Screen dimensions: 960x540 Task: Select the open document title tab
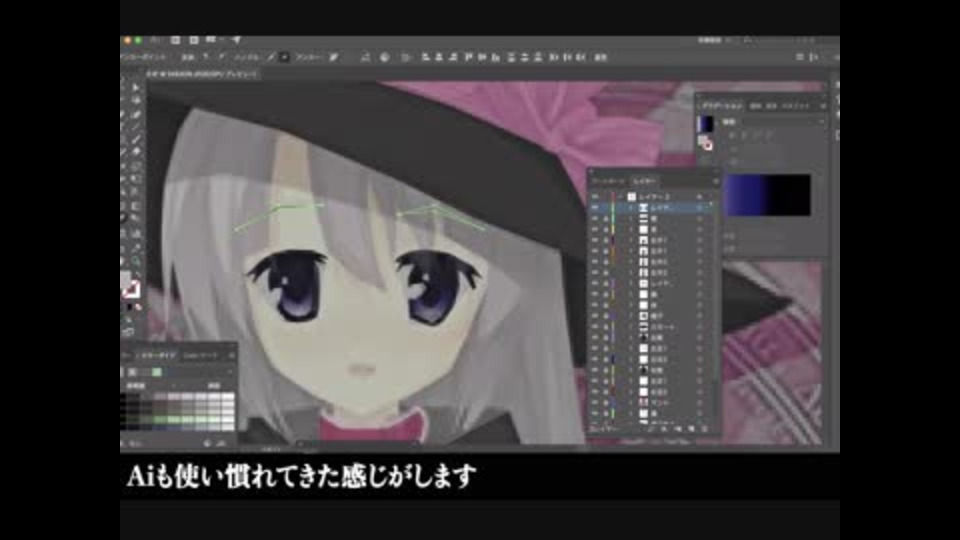[201, 74]
